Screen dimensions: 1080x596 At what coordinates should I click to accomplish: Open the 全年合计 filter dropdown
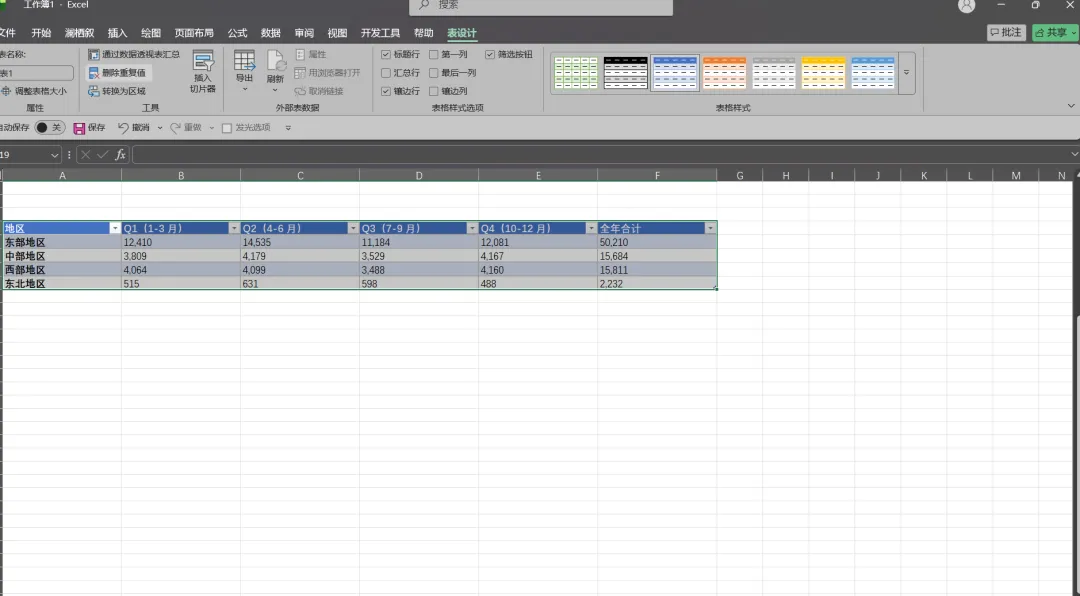tap(710, 228)
